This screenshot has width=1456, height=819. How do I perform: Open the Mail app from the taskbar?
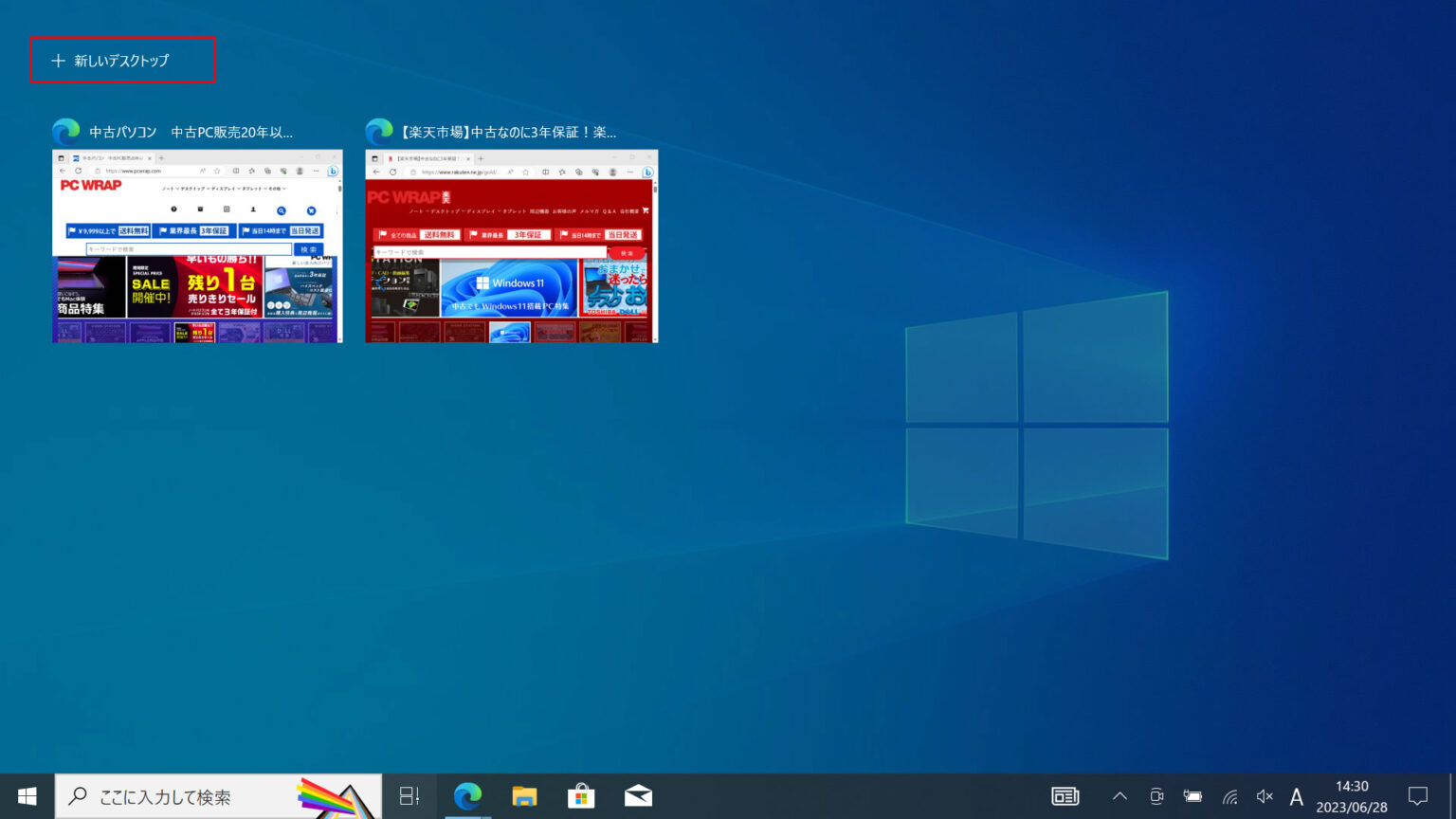click(x=638, y=795)
